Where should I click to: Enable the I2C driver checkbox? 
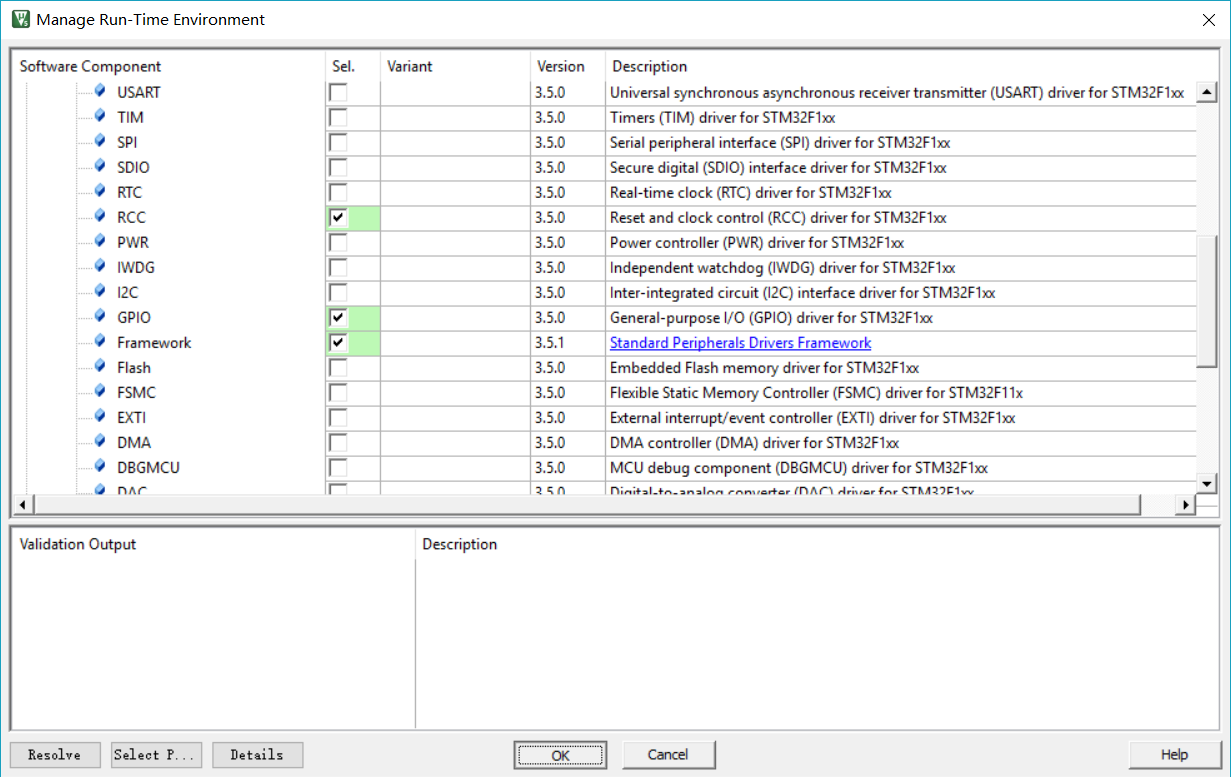point(338,293)
